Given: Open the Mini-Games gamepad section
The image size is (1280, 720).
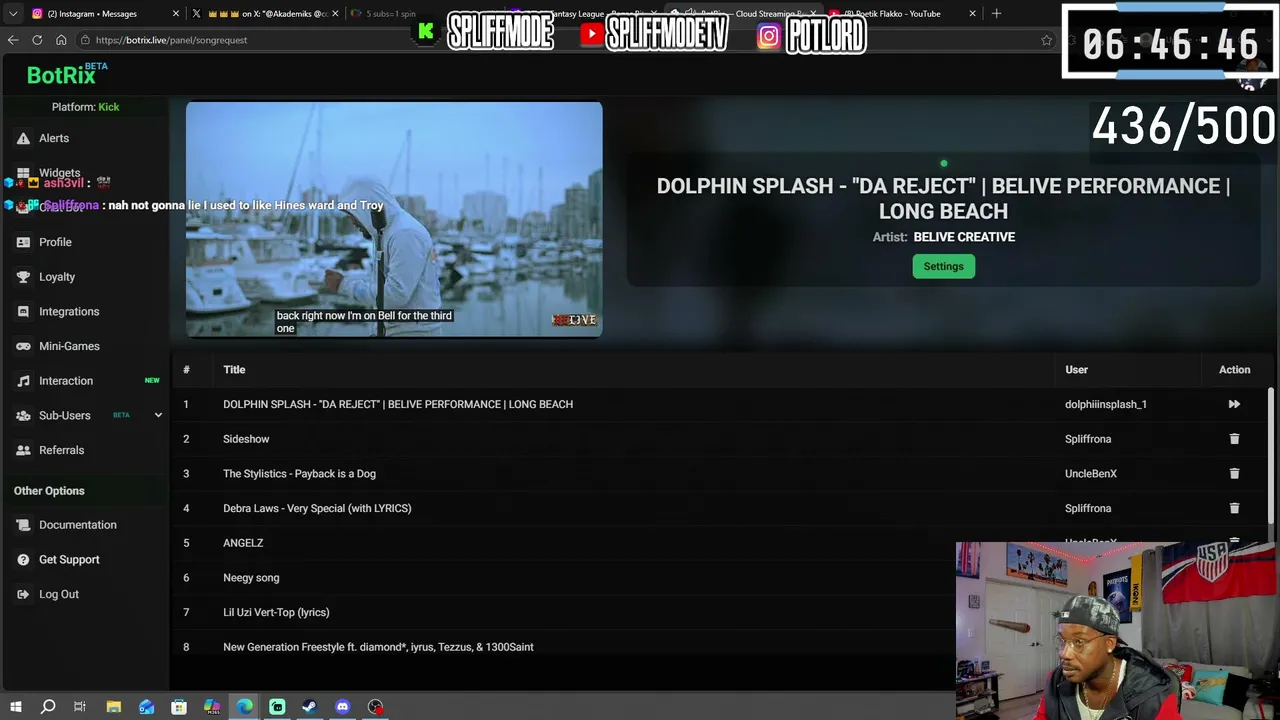Looking at the screenshot, I should (x=69, y=346).
